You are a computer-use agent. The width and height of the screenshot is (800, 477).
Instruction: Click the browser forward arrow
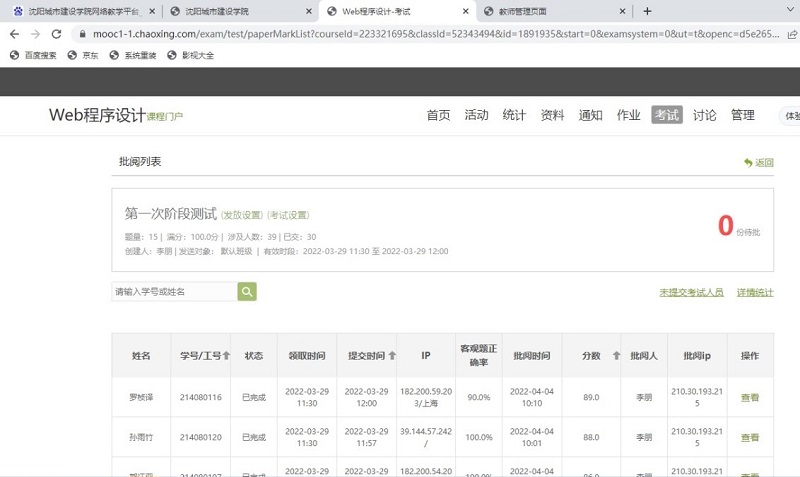point(37,33)
